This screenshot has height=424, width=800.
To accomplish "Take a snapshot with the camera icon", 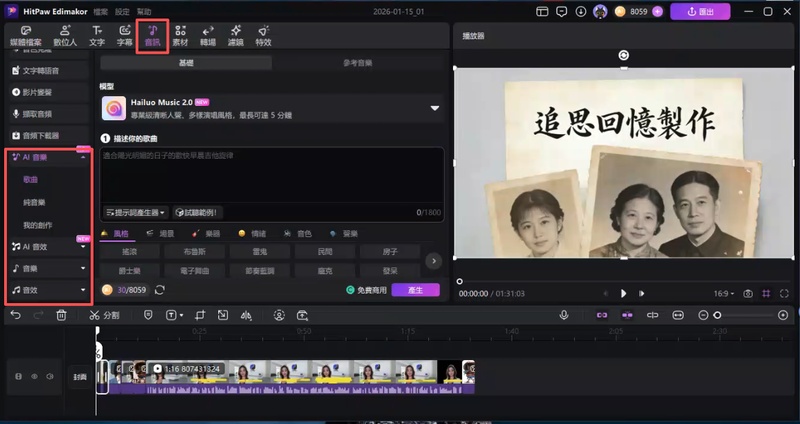I will tap(747, 293).
